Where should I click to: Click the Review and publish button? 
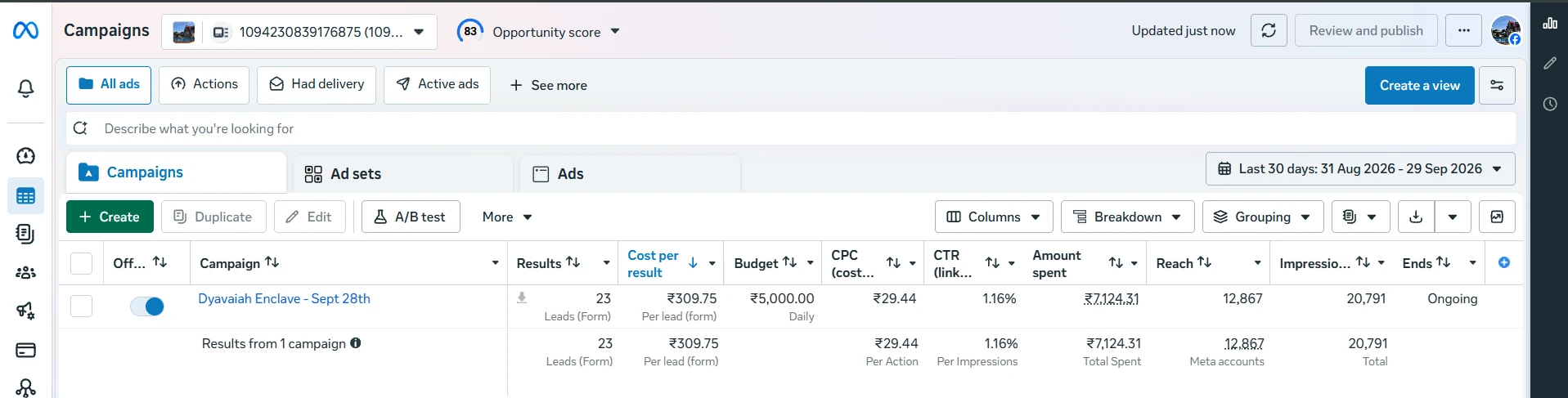1366,30
